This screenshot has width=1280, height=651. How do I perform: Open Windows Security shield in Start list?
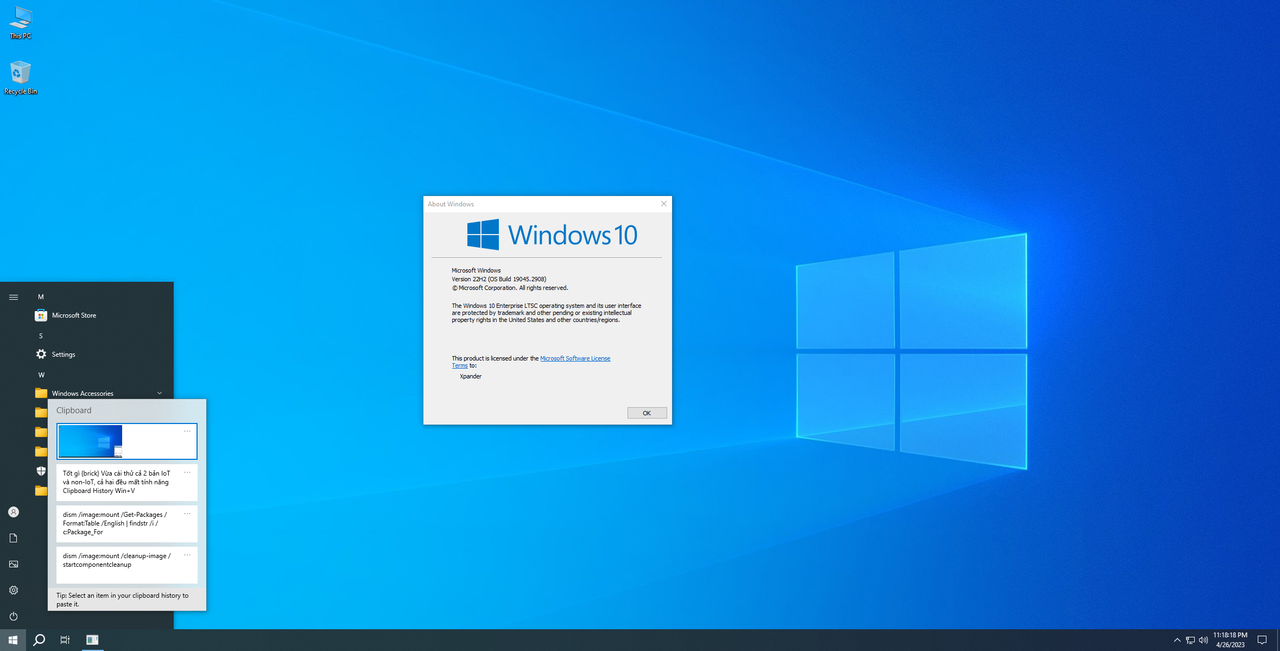41,471
